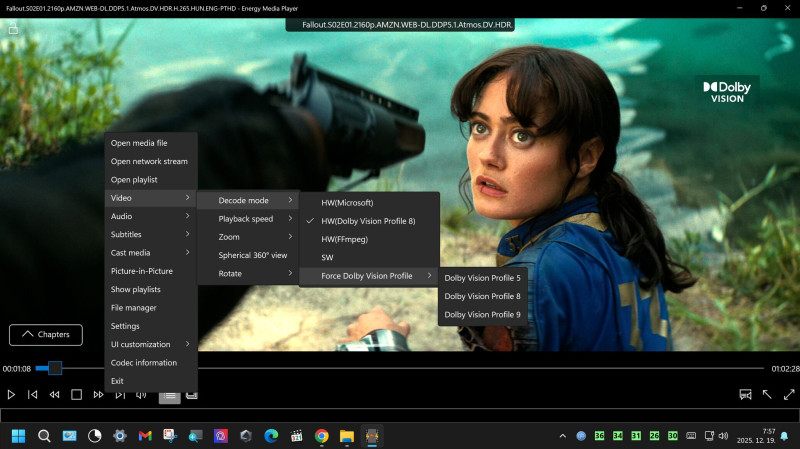The width and height of the screenshot is (800, 449).
Task: Click the empty bar below playback controls
Action: click(x=399, y=415)
